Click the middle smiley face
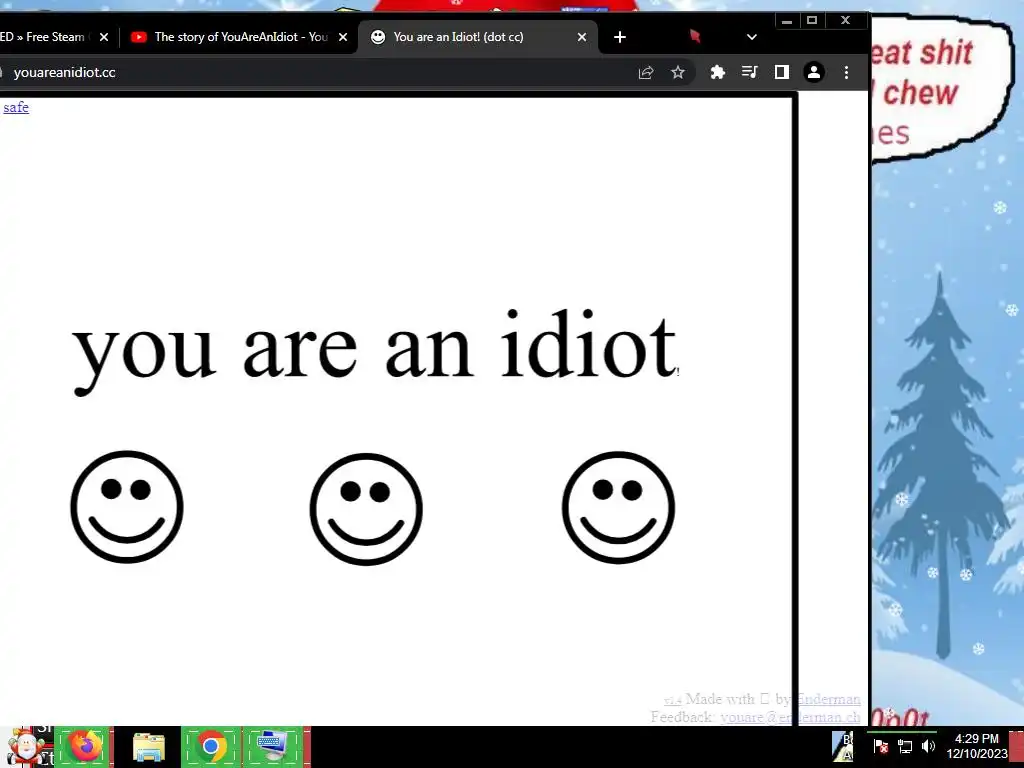The height and width of the screenshot is (768, 1024). (366, 509)
